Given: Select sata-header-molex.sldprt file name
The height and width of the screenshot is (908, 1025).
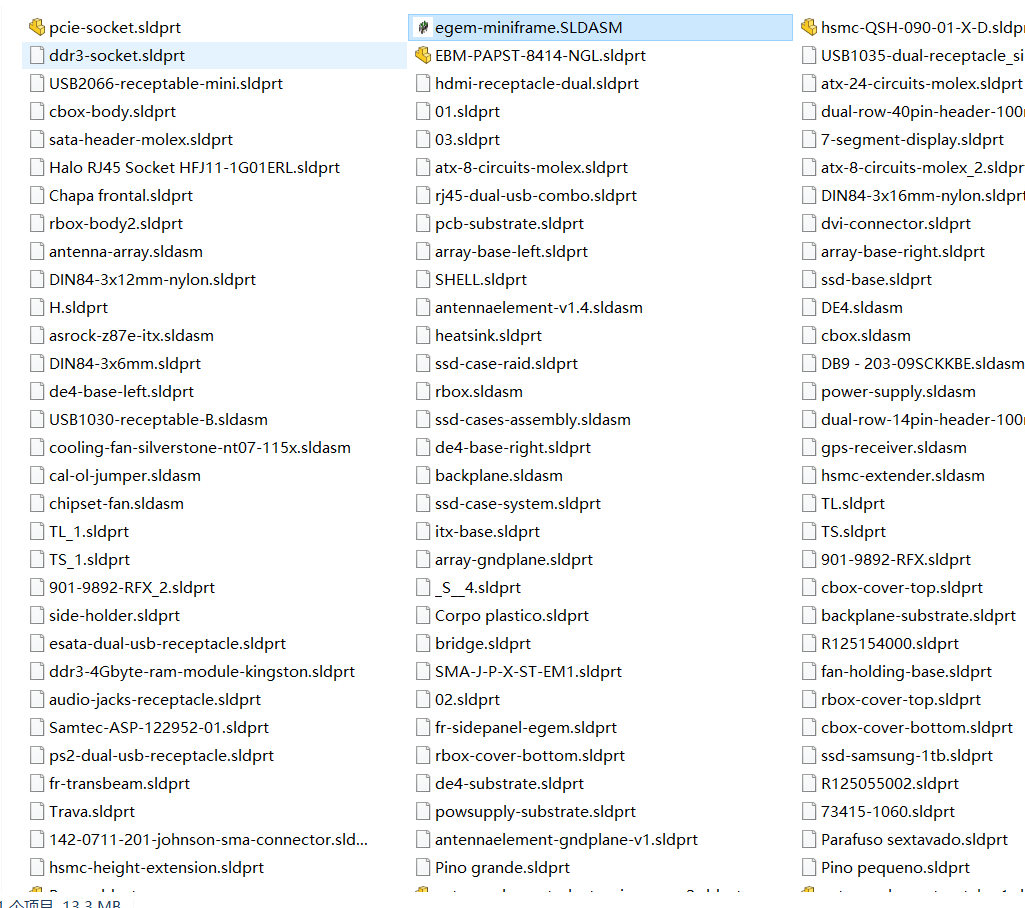Looking at the screenshot, I should click(141, 139).
